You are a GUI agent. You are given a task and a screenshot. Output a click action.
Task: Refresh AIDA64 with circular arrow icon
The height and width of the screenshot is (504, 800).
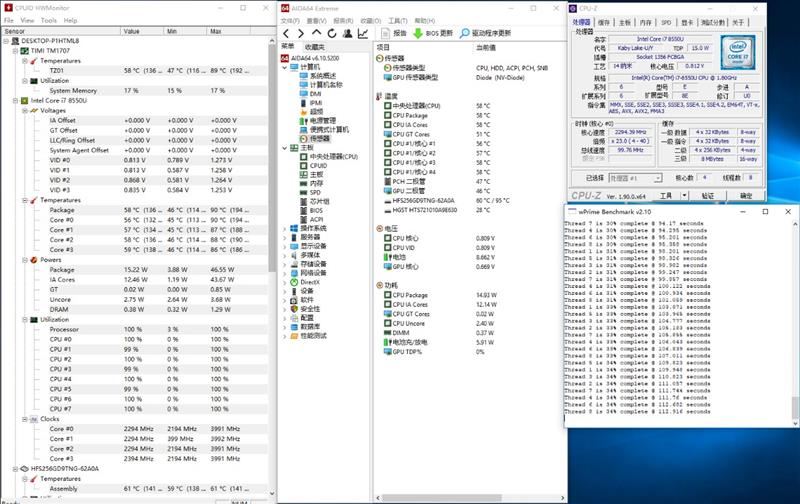pyautogui.click(x=332, y=34)
